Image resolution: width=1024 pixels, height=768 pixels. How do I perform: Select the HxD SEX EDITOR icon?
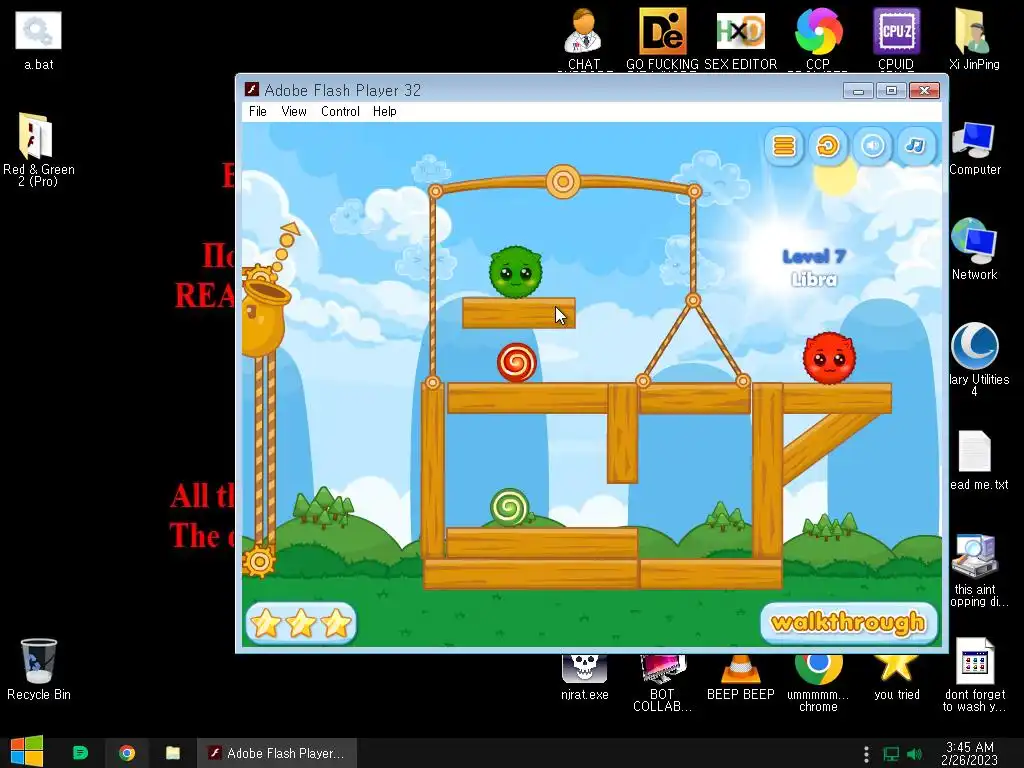[741, 39]
